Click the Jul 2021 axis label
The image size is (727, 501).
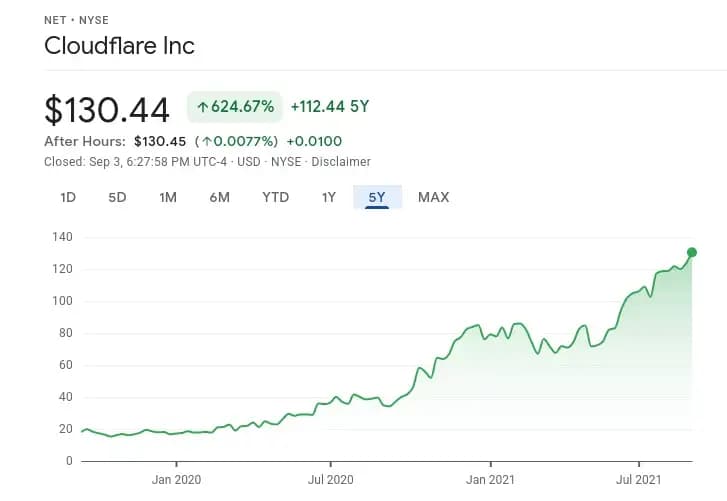(637, 480)
